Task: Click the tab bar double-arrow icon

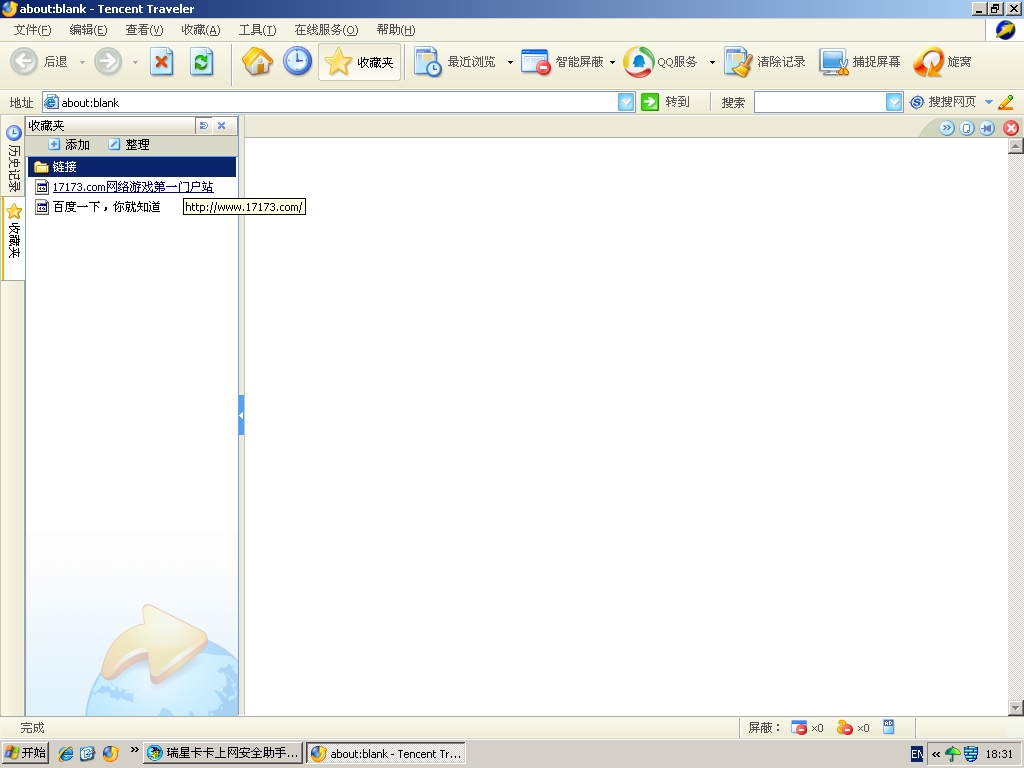Action: pos(947,128)
